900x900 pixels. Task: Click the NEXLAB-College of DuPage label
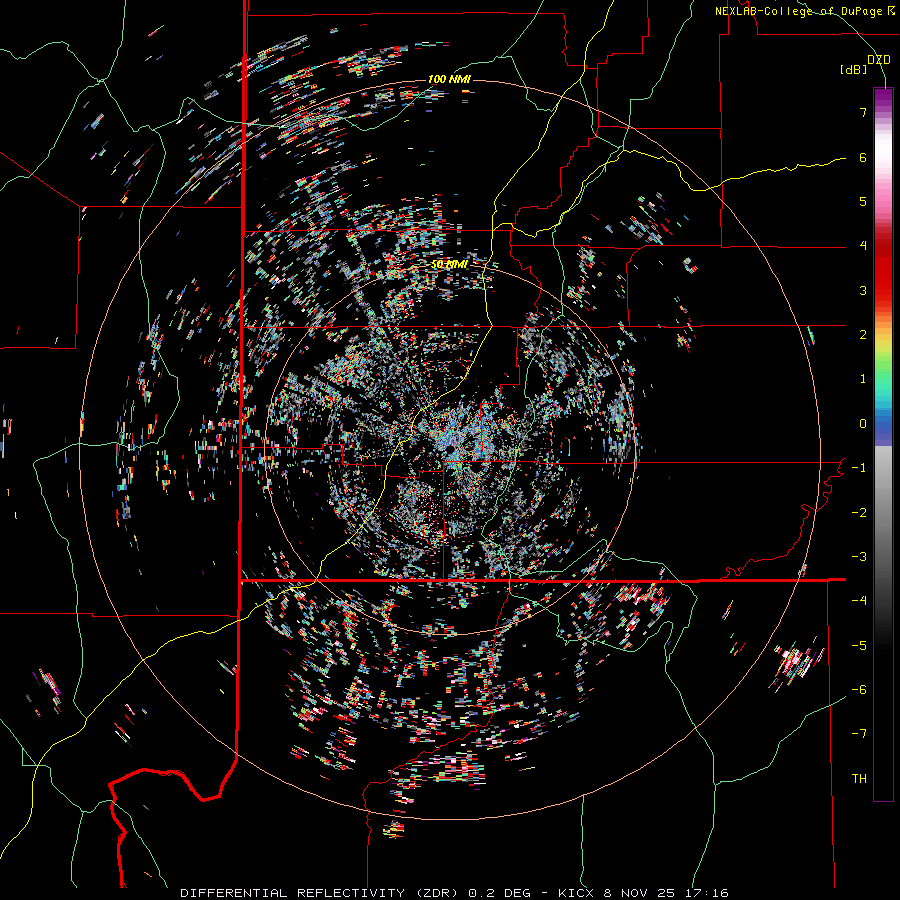[805, 11]
